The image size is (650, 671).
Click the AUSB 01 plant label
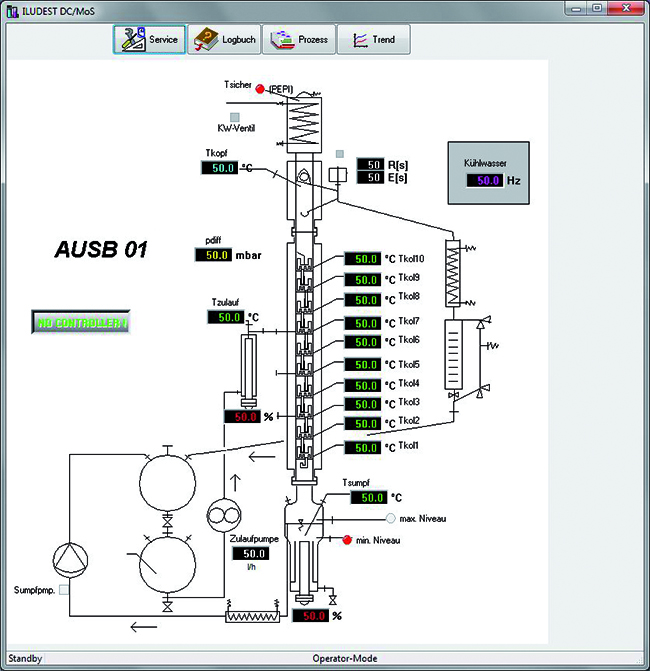point(101,249)
